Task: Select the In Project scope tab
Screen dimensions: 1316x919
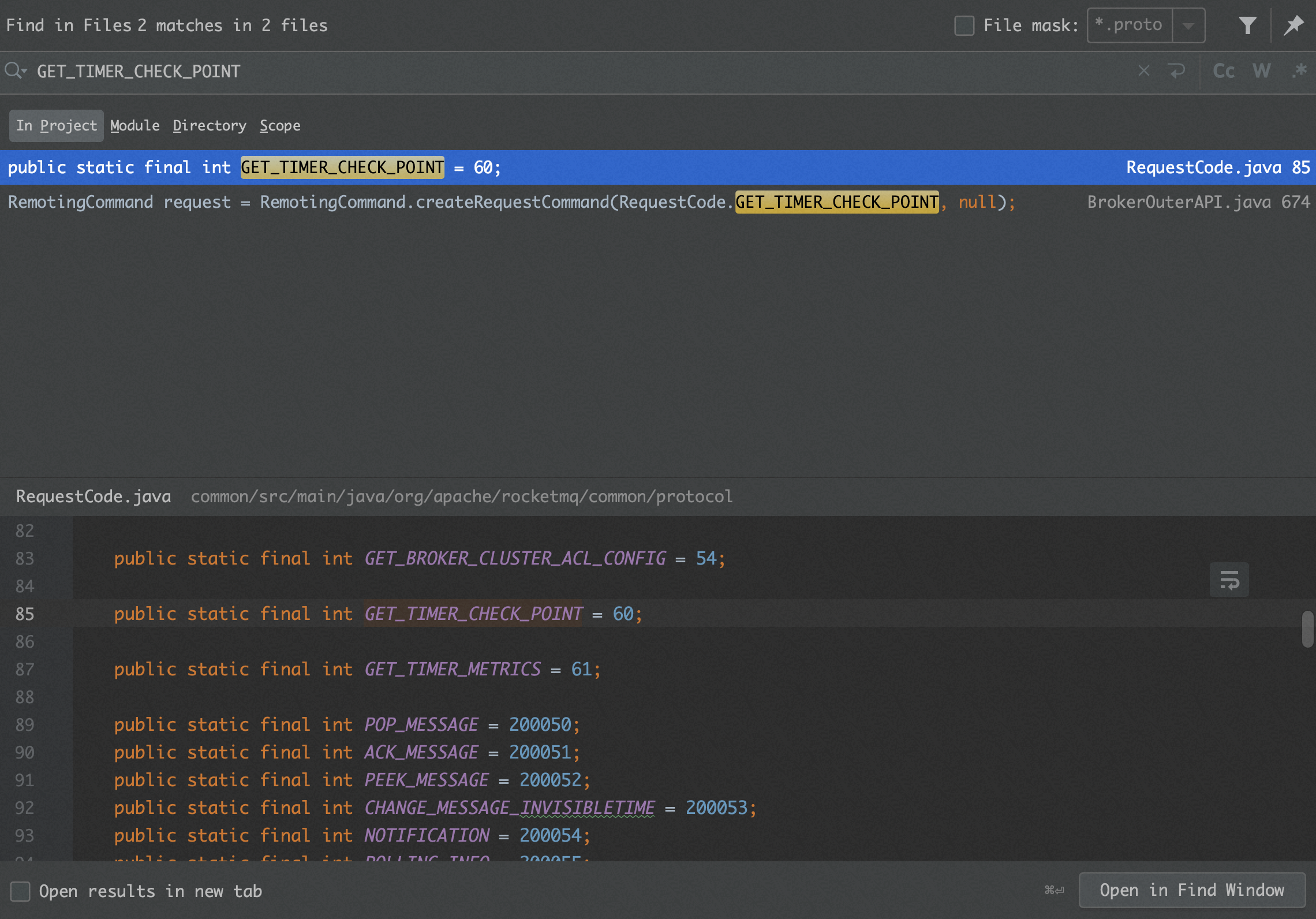Action: click(57, 125)
